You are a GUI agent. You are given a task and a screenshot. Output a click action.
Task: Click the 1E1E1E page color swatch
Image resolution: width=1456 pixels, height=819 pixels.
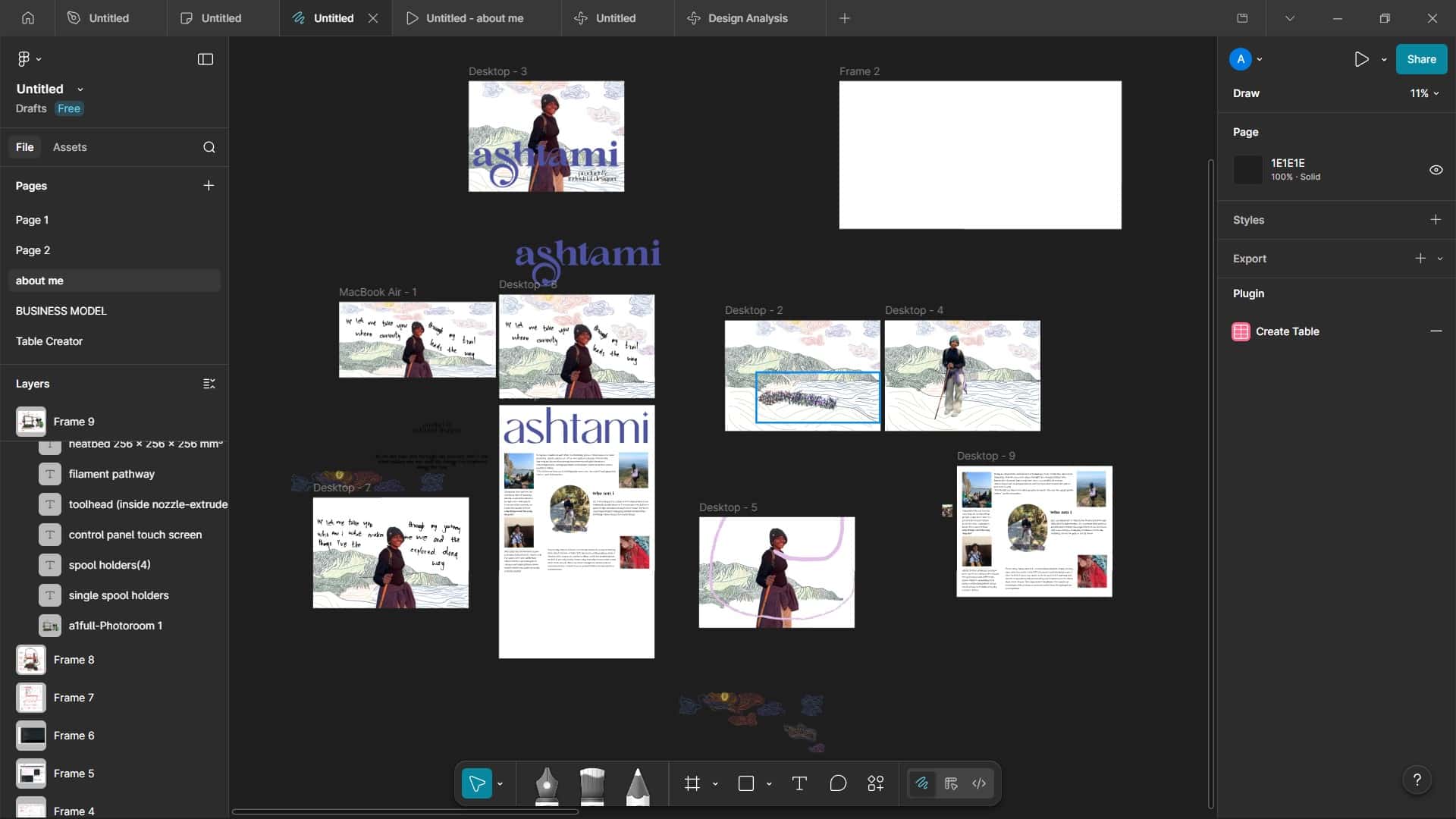click(1247, 170)
